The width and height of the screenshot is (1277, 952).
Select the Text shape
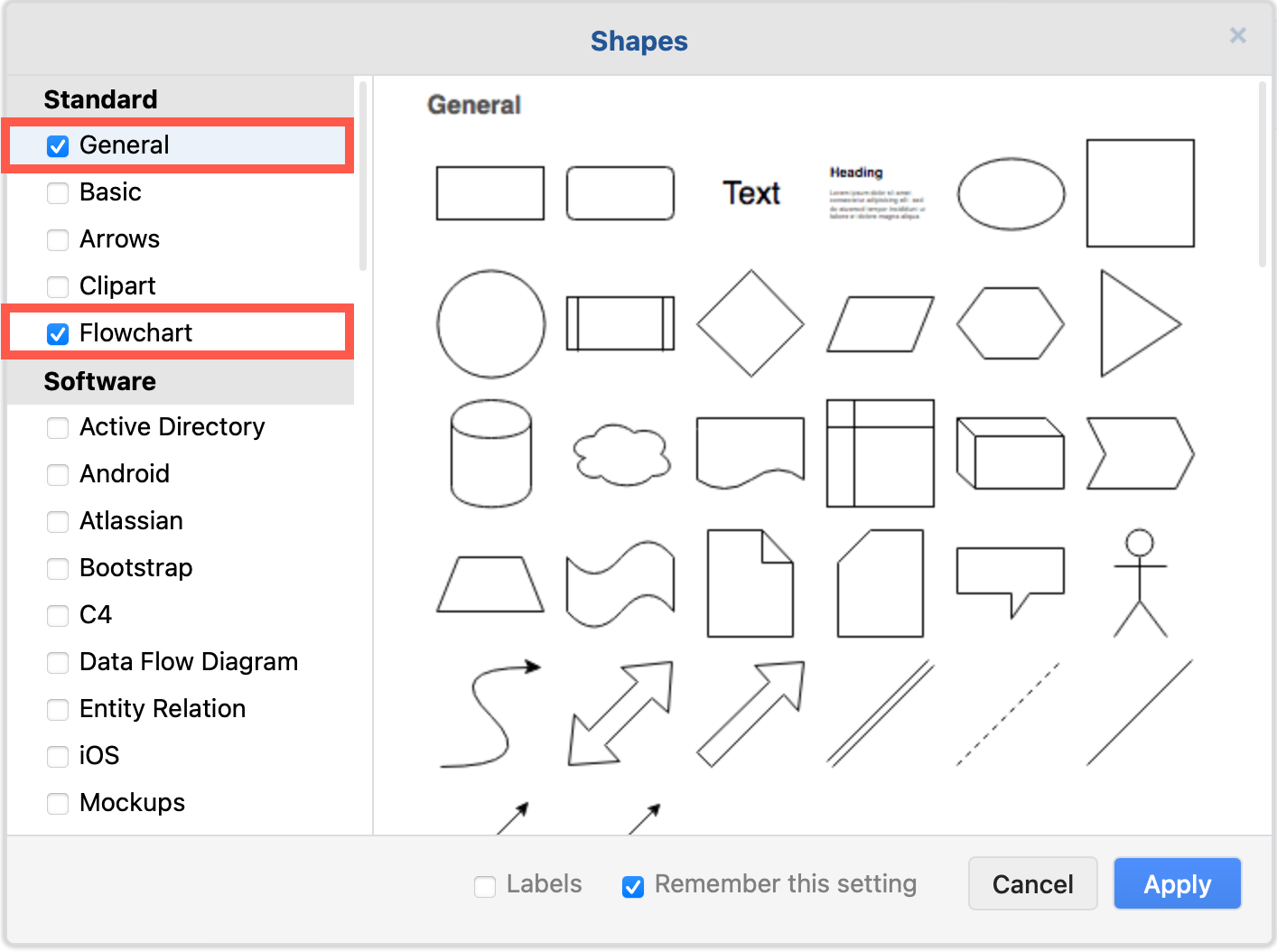click(x=750, y=192)
